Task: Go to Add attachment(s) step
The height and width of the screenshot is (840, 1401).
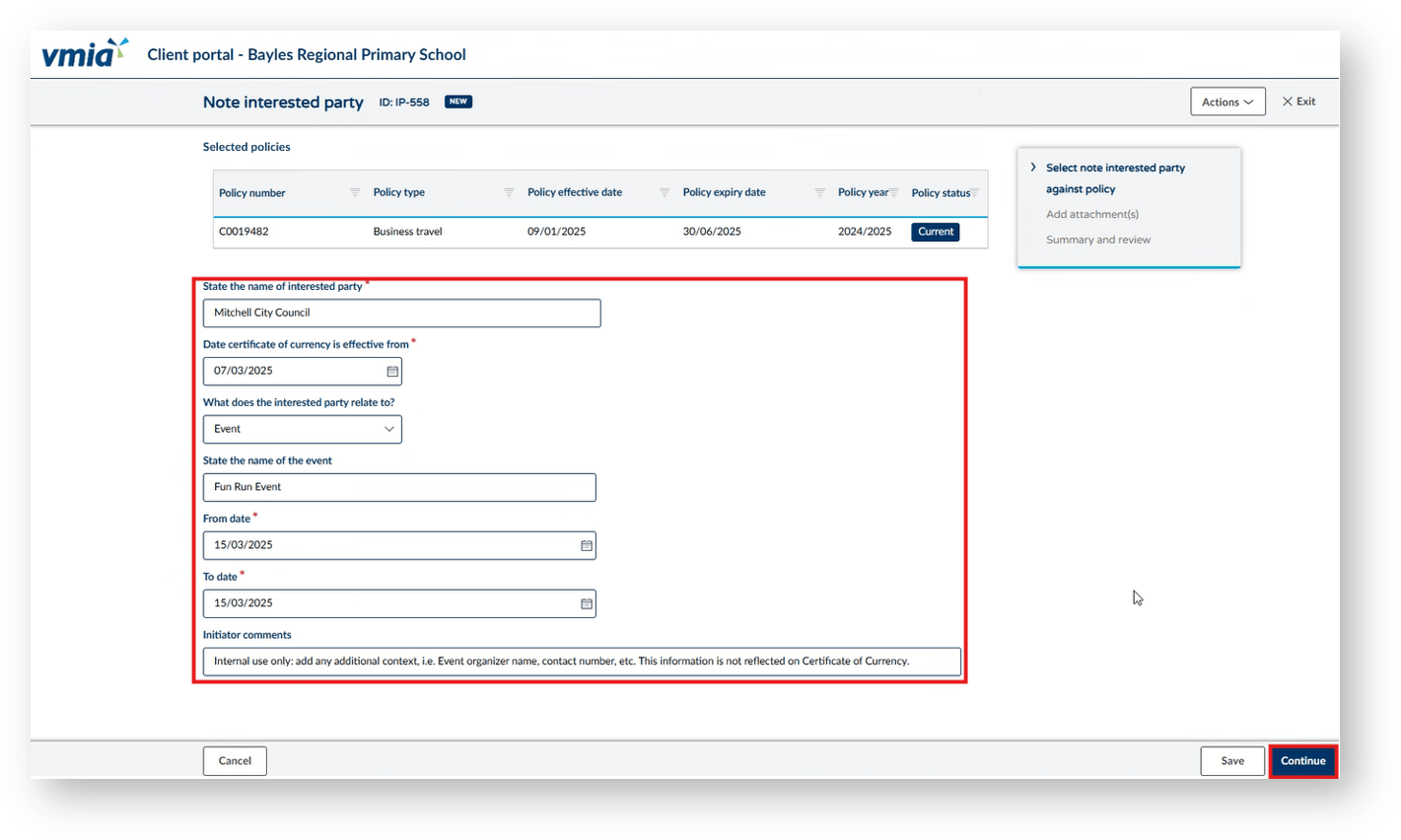Action: coord(1091,215)
